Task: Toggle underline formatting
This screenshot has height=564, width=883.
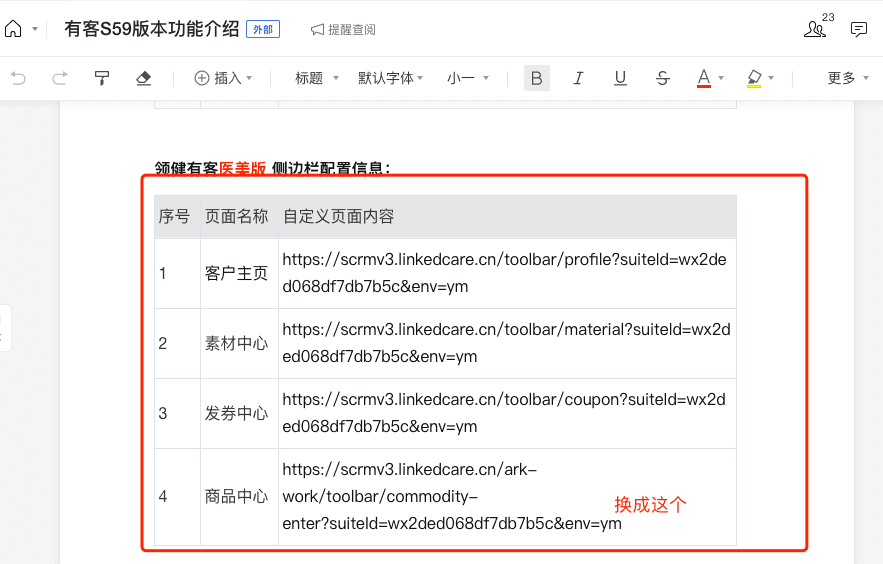Action: tap(620, 78)
